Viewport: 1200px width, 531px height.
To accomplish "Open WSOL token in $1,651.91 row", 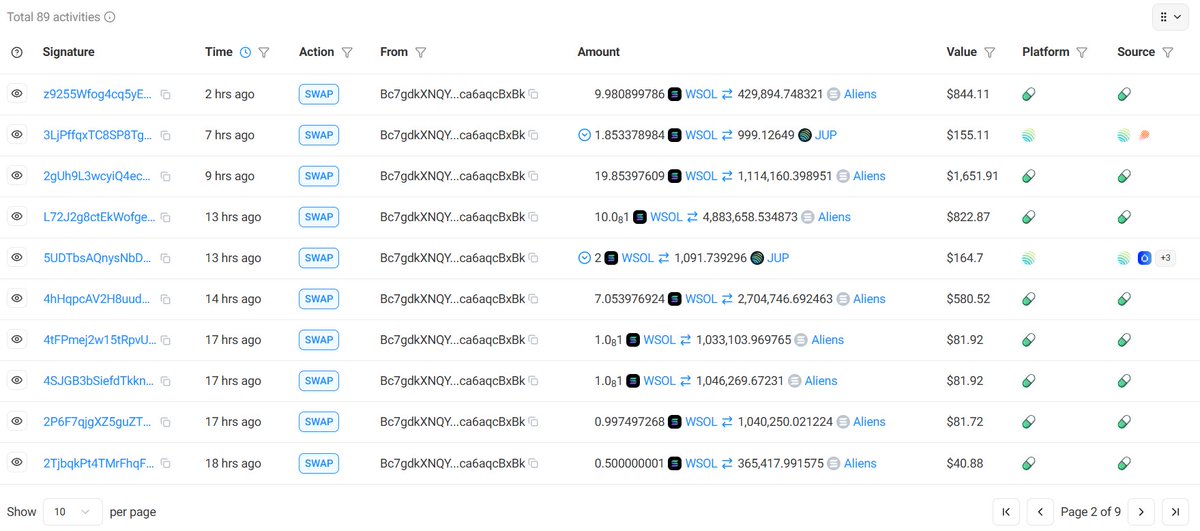I will click(701, 176).
